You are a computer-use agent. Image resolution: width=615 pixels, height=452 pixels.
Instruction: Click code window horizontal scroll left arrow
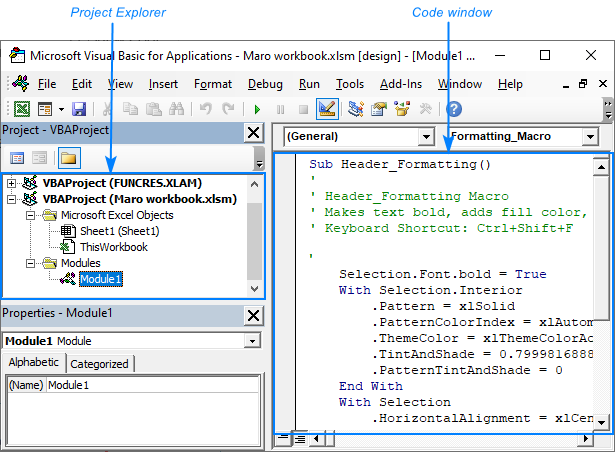[x=317, y=439]
